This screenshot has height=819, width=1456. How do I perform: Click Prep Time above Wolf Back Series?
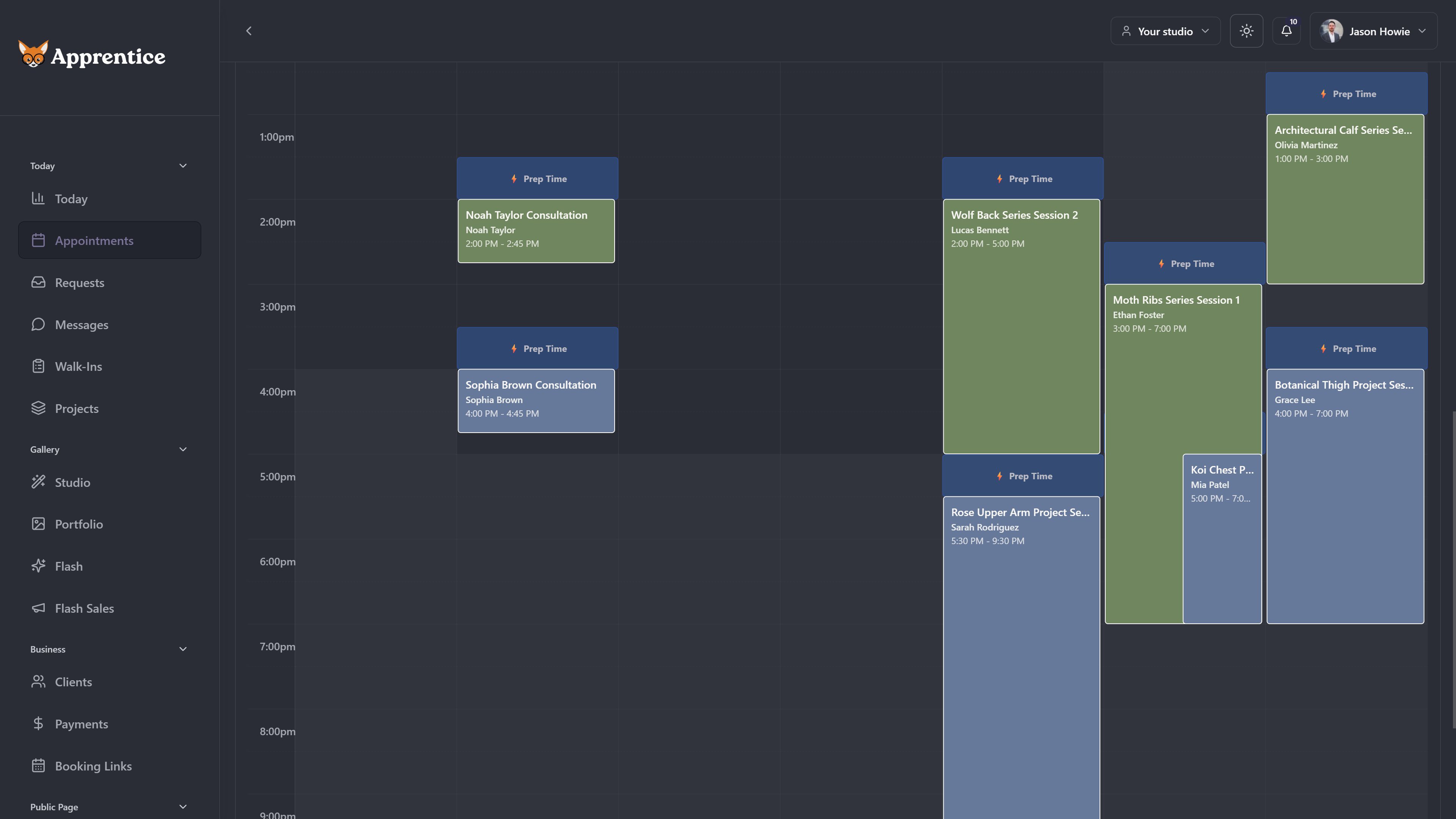[1023, 179]
